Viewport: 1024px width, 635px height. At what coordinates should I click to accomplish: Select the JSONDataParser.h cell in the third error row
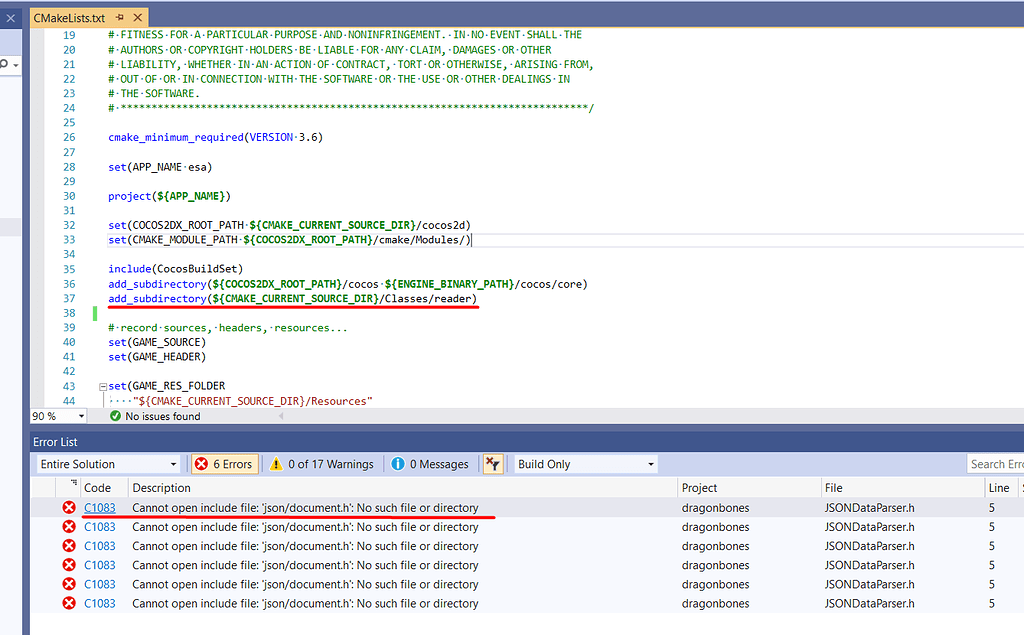pos(869,545)
